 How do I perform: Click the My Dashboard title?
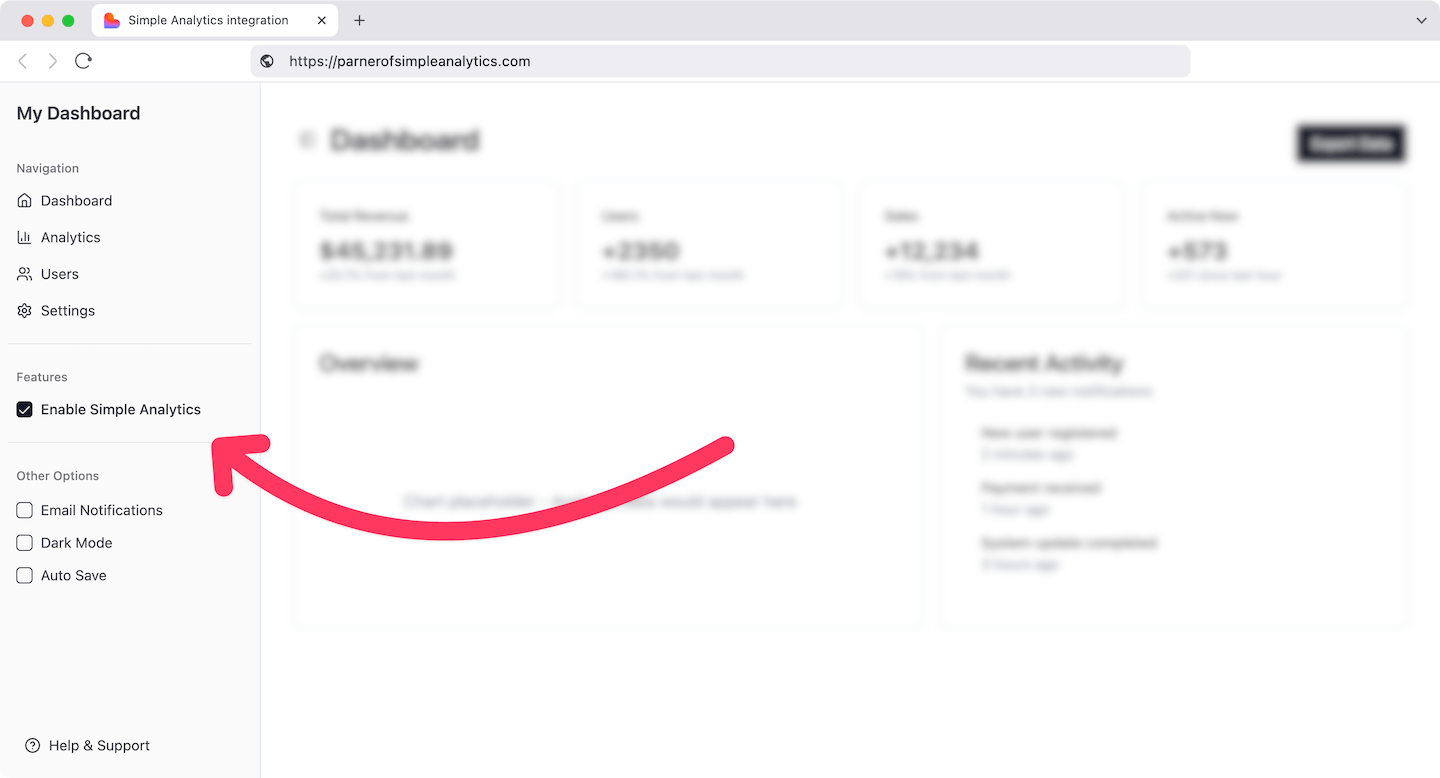[x=78, y=113]
